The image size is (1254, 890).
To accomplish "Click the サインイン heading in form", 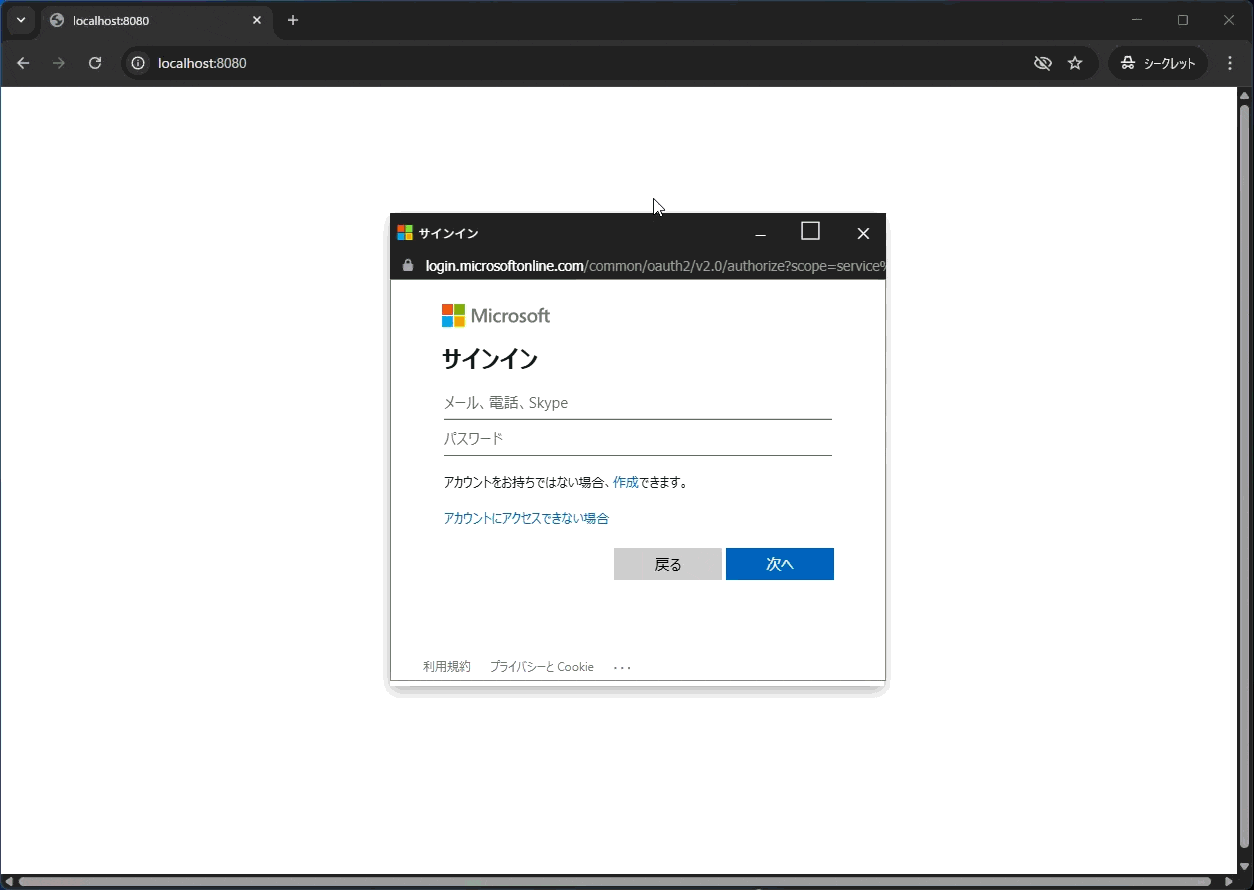I will (x=490, y=359).
